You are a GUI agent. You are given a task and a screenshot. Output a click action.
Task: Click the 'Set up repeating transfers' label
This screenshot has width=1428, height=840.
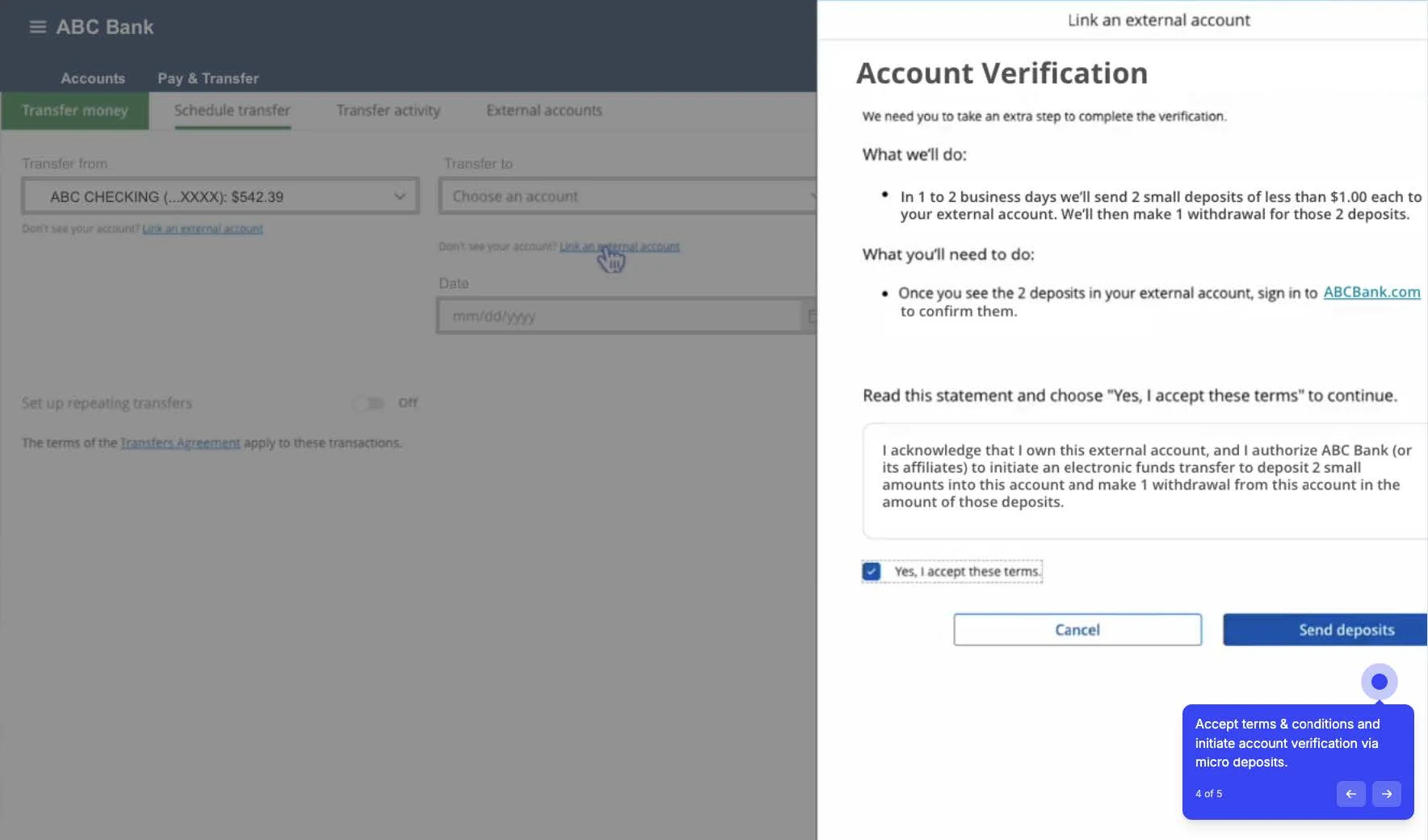point(107,403)
